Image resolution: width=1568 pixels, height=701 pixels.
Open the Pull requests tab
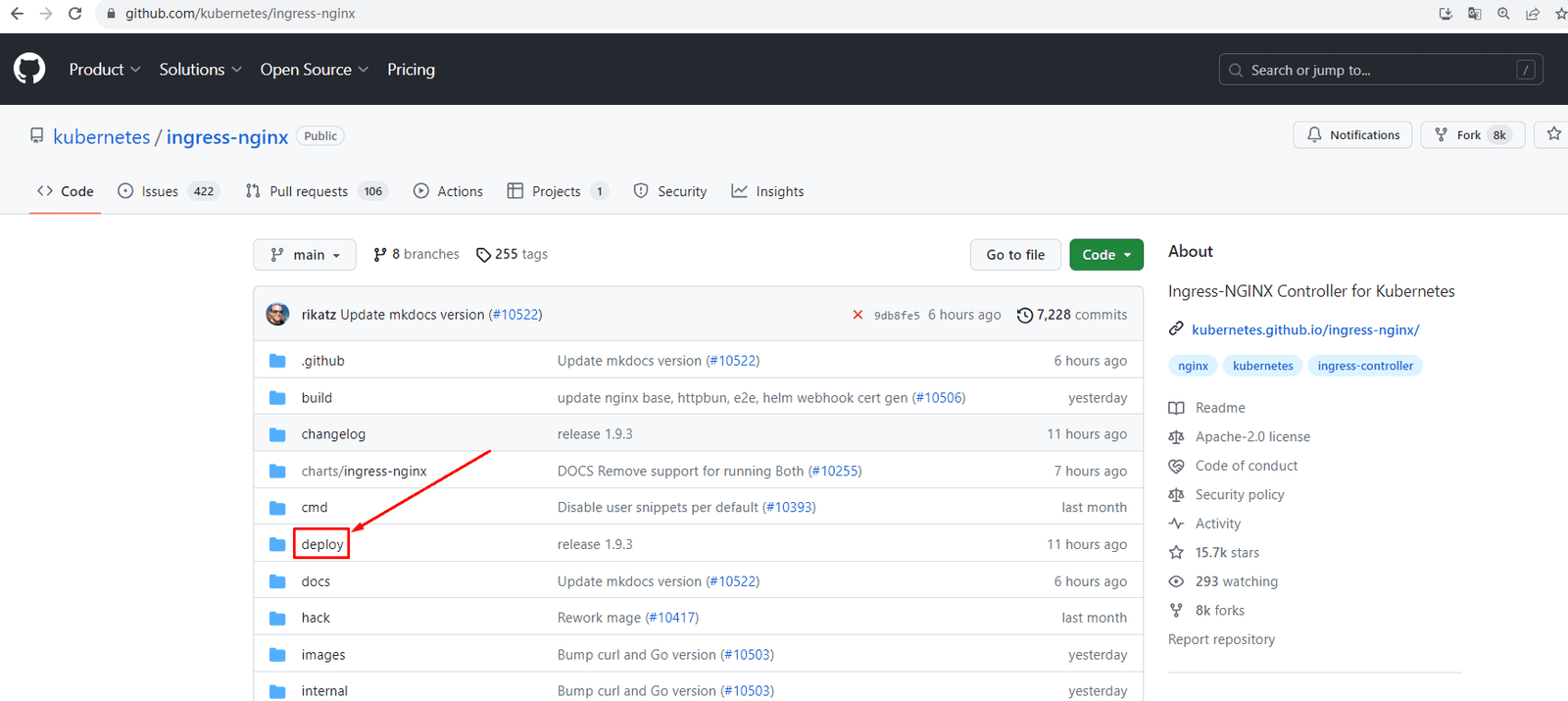point(317,191)
